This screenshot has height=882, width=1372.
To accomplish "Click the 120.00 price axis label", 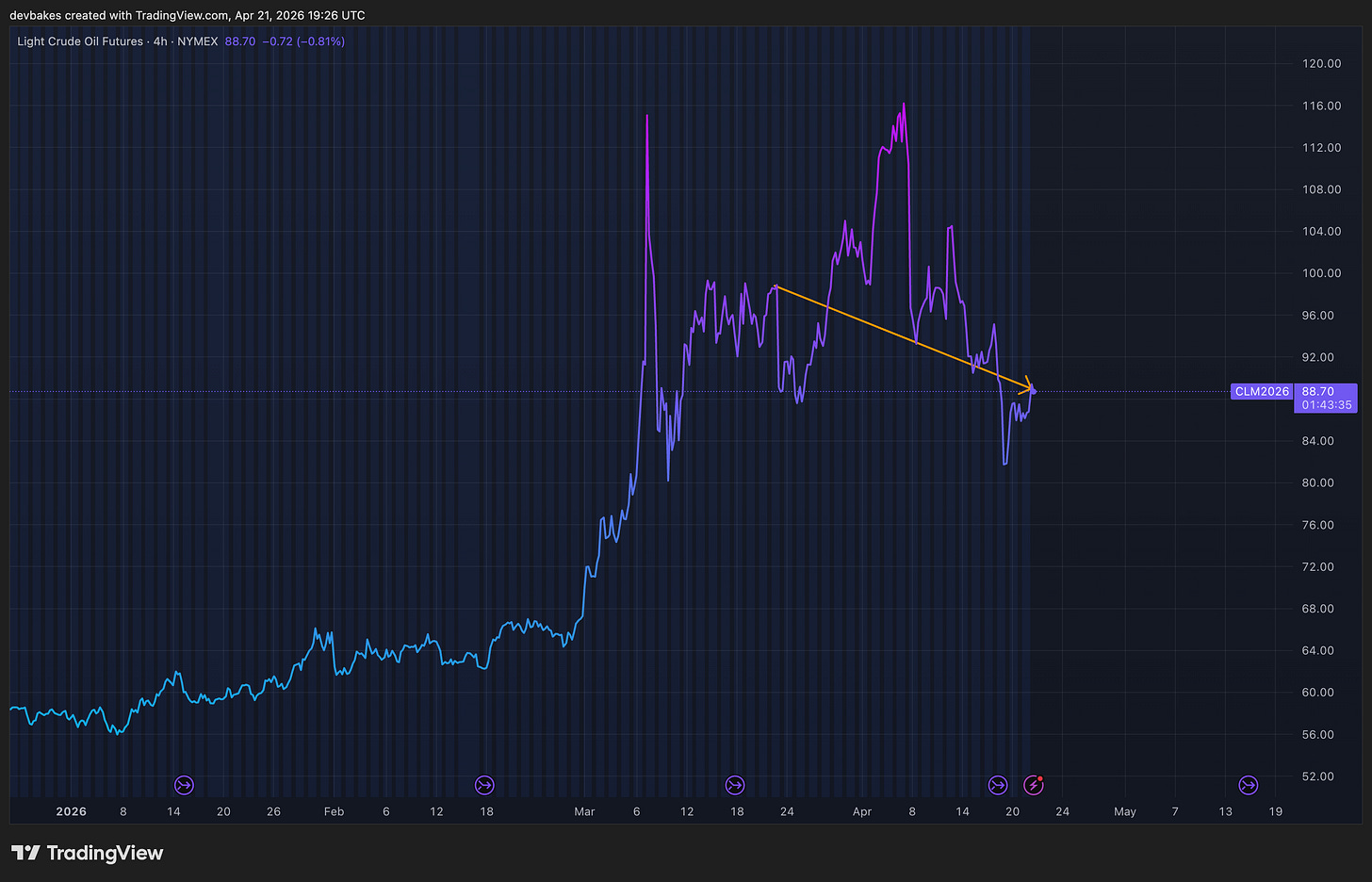I will click(1321, 64).
